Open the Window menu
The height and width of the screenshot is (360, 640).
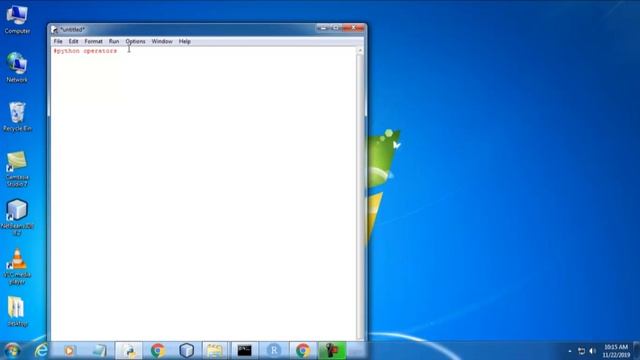tap(162, 41)
